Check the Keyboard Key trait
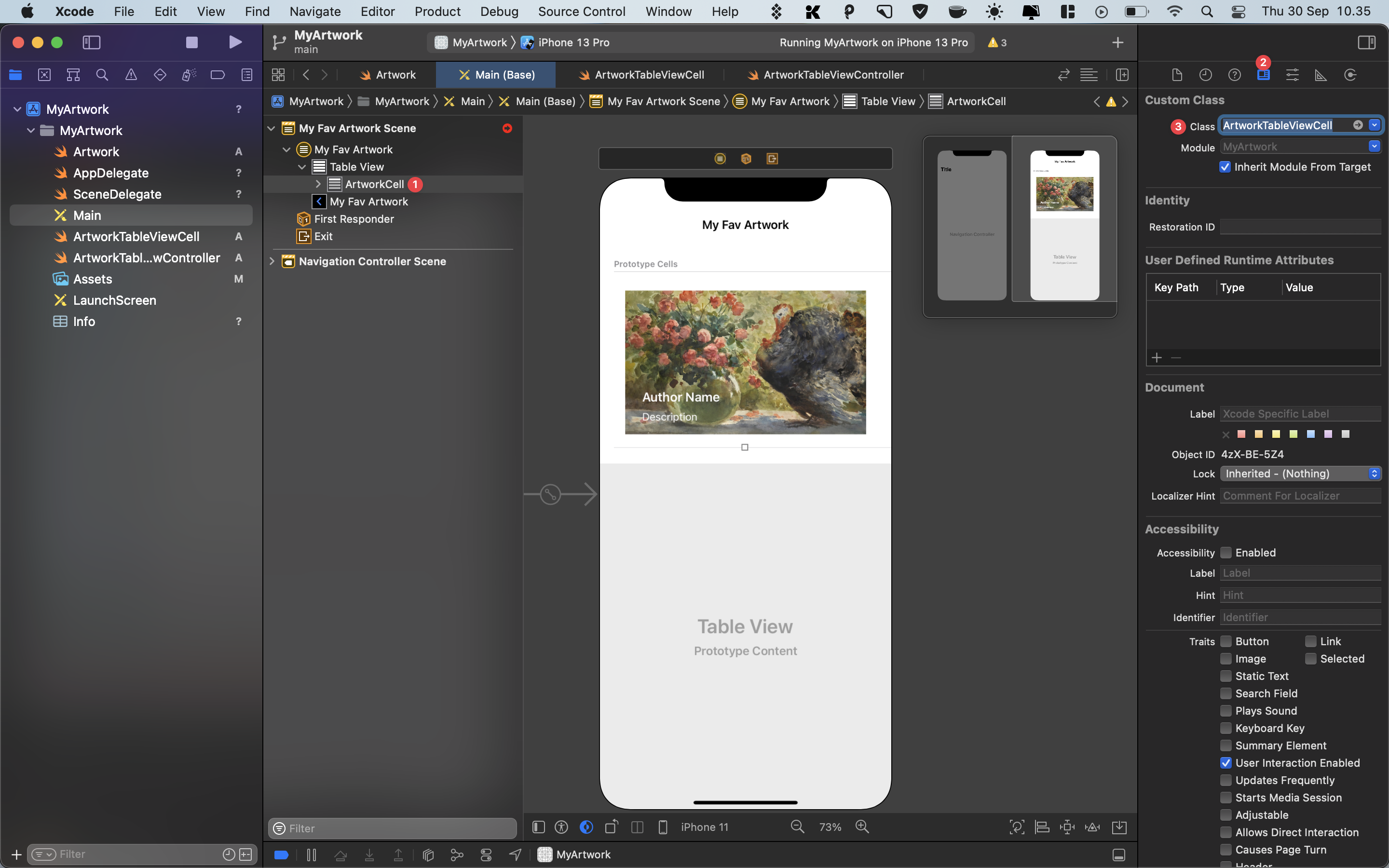Viewport: 1389px width, 868px height. 1226,728
